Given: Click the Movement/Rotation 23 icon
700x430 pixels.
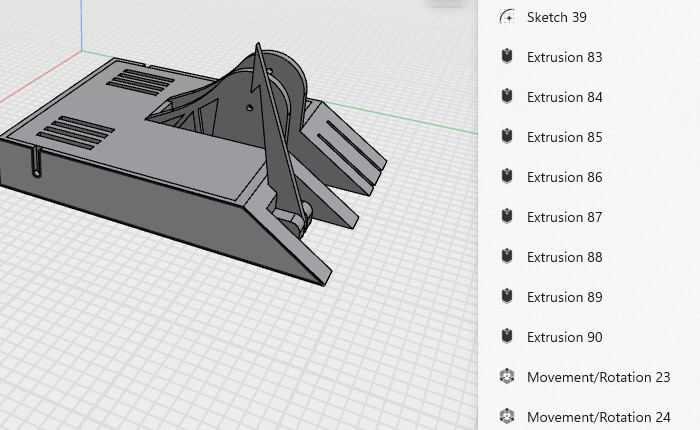Looking at the screenshot, I should click(x=507, y=377).
